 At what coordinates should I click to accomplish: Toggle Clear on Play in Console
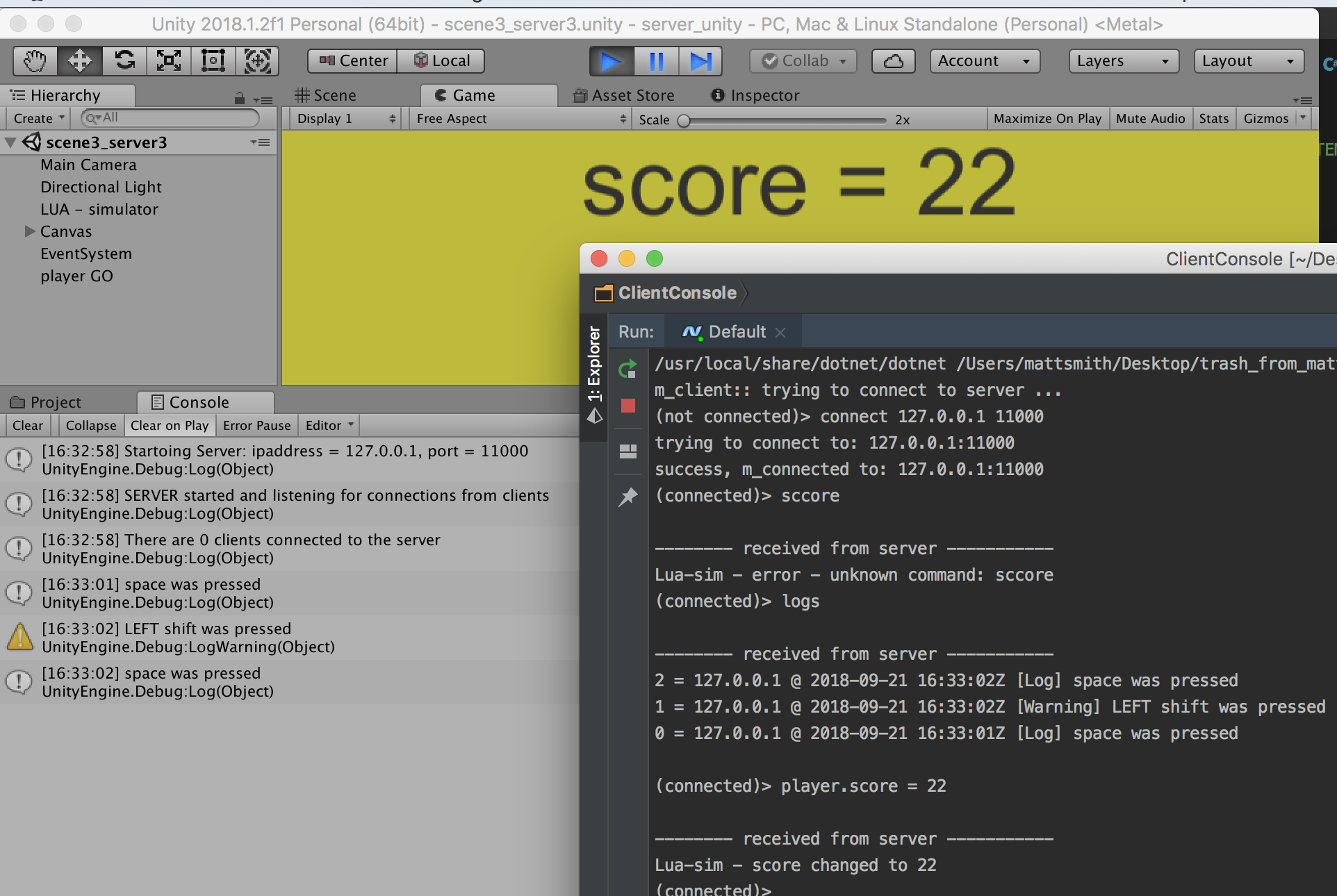pyautogui.click(x=169, y=426)
